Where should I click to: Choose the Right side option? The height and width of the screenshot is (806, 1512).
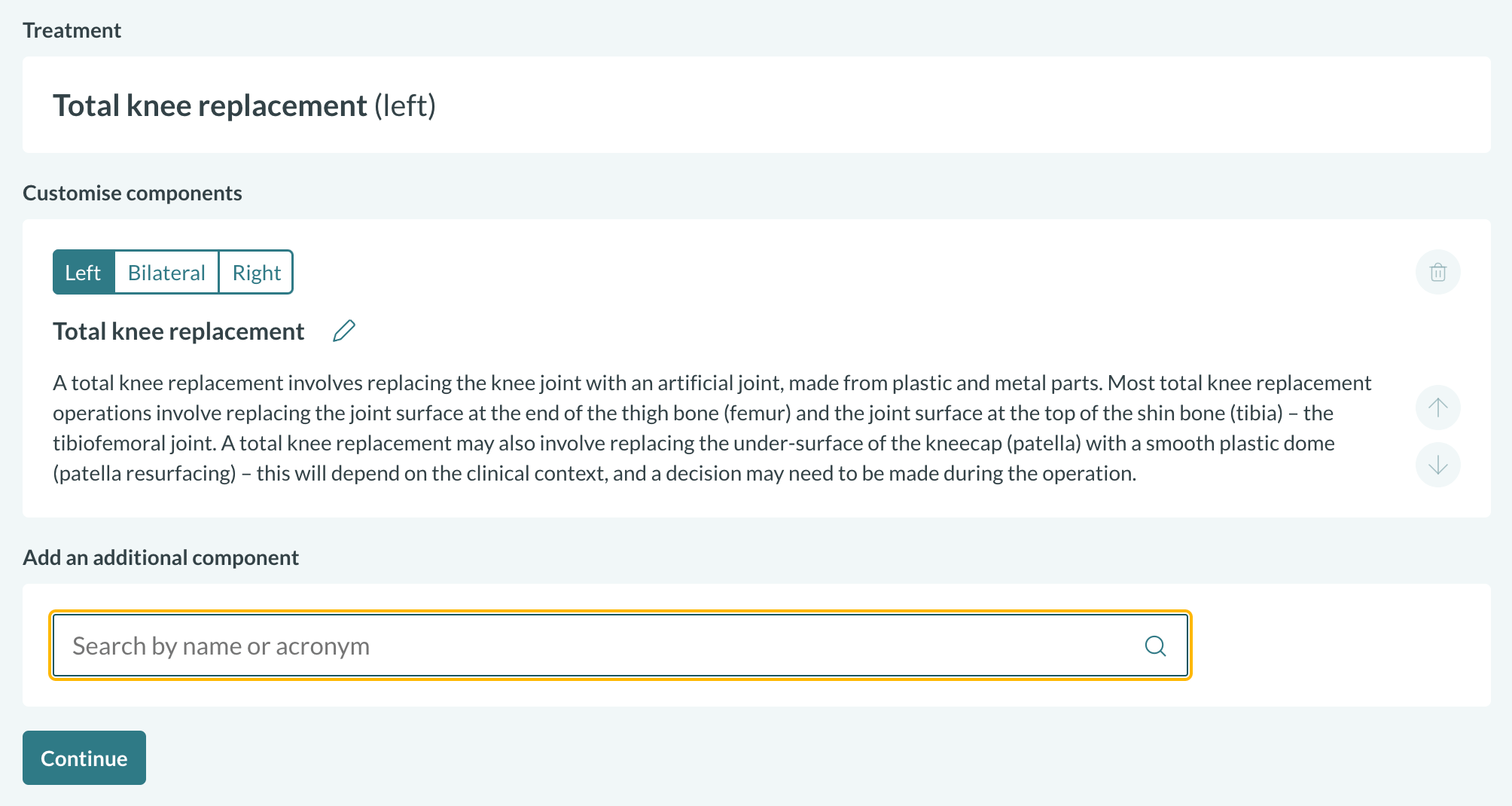coord(256,273)
